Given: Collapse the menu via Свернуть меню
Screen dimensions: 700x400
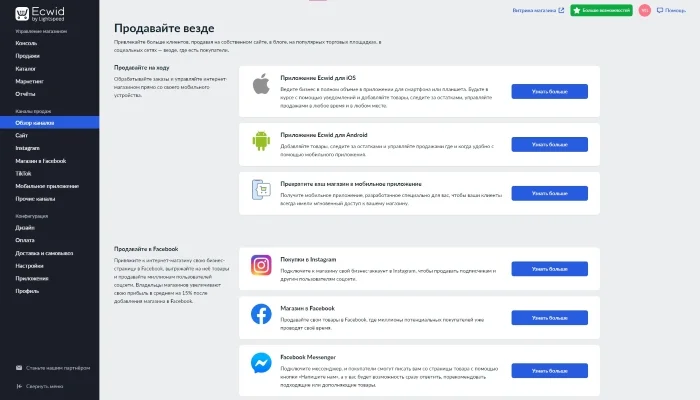Looking at the screenshot, I should (x=44, y=386).
